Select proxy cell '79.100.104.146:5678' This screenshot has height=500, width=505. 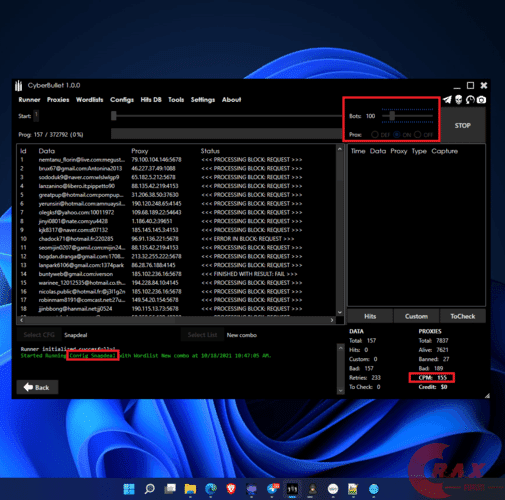156,160
